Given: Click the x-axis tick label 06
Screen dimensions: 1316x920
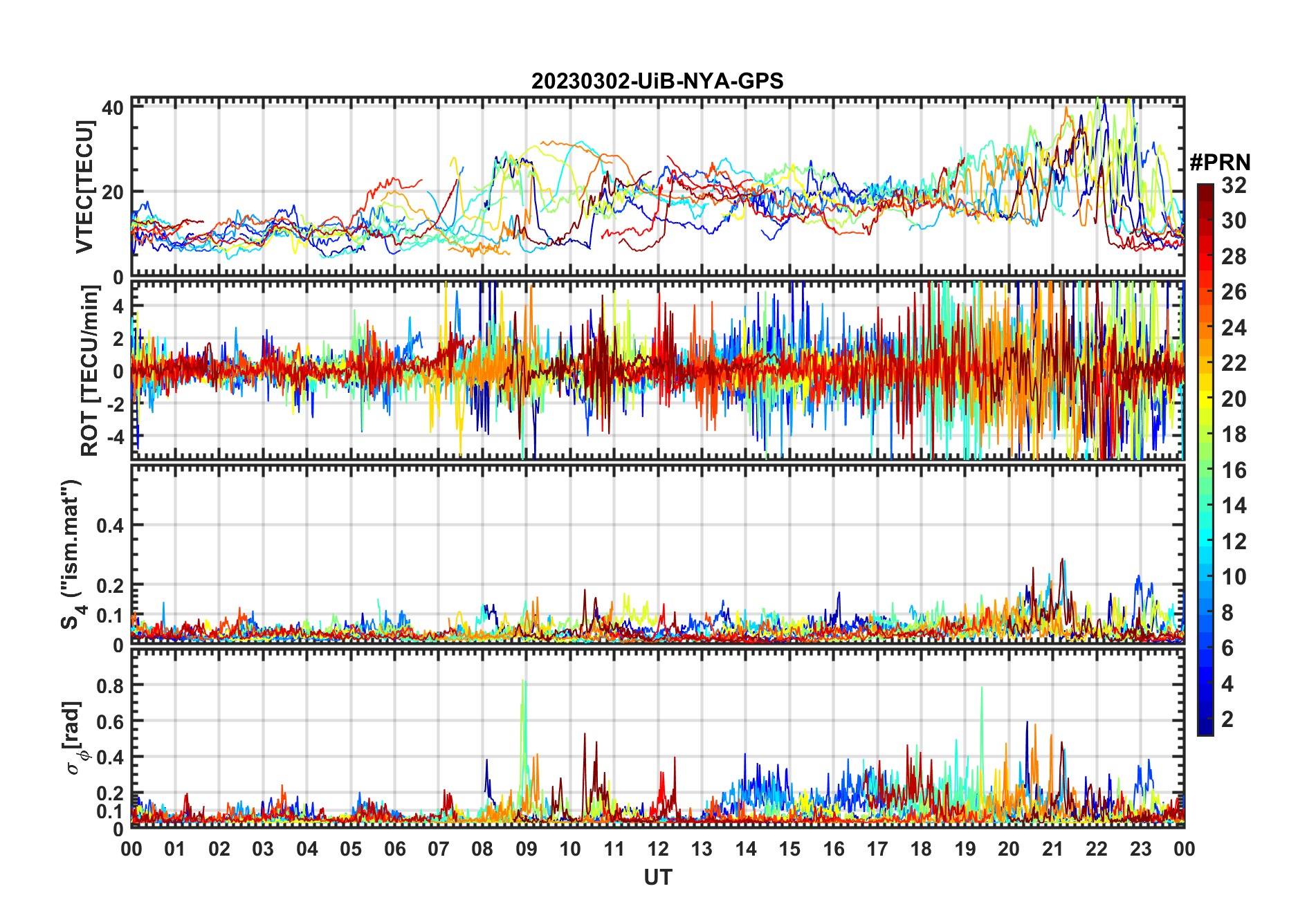Looking at the screenshot, I should (x=394, y=849).
